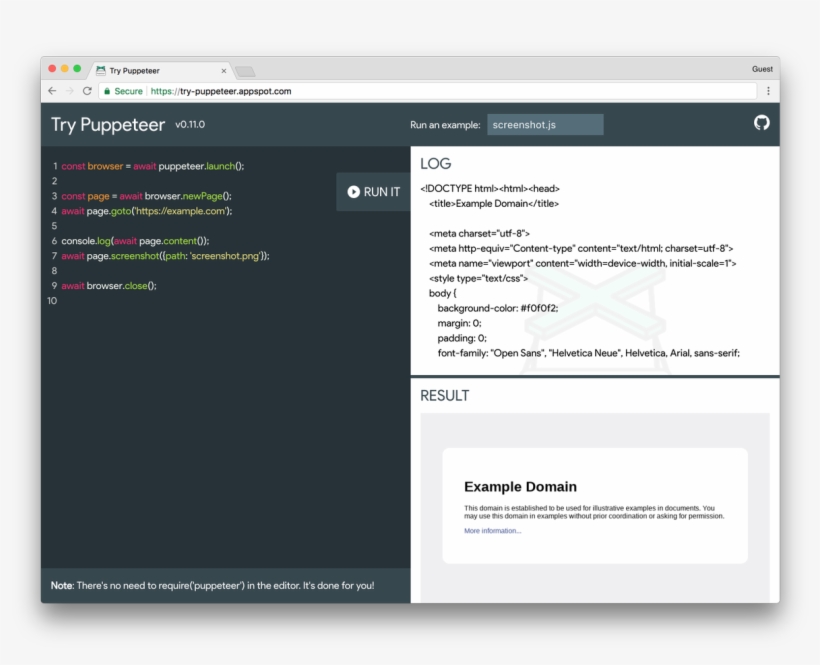The image size is (820, 665).
Task: Click the Try Puppeteer header title
Action: point(108,125)
